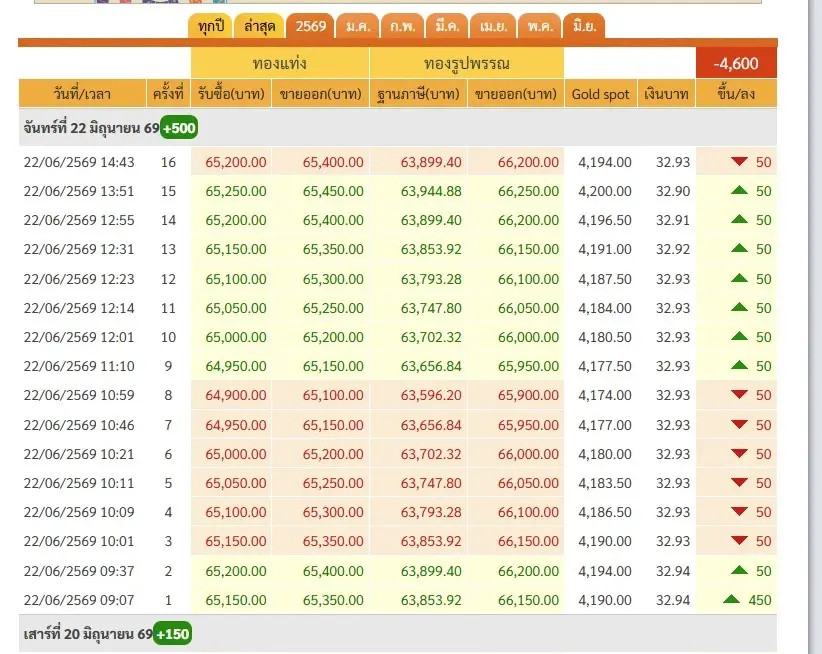822x654 pixels.
Task: Click Gold spot value 4,196.50
Action: (x=604, y=220)
